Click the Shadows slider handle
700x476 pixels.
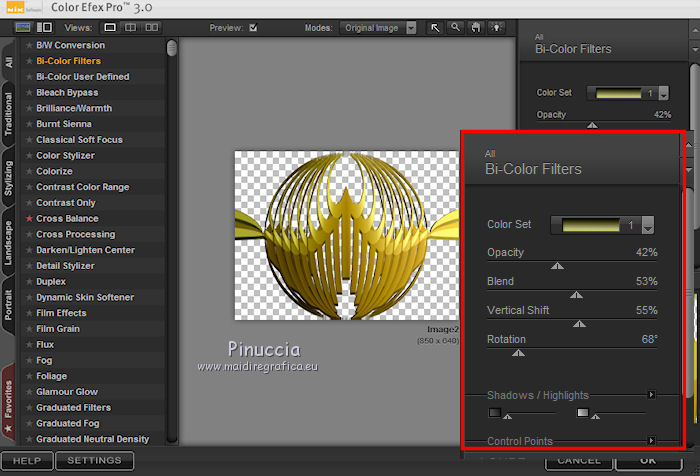click(507, 416)
